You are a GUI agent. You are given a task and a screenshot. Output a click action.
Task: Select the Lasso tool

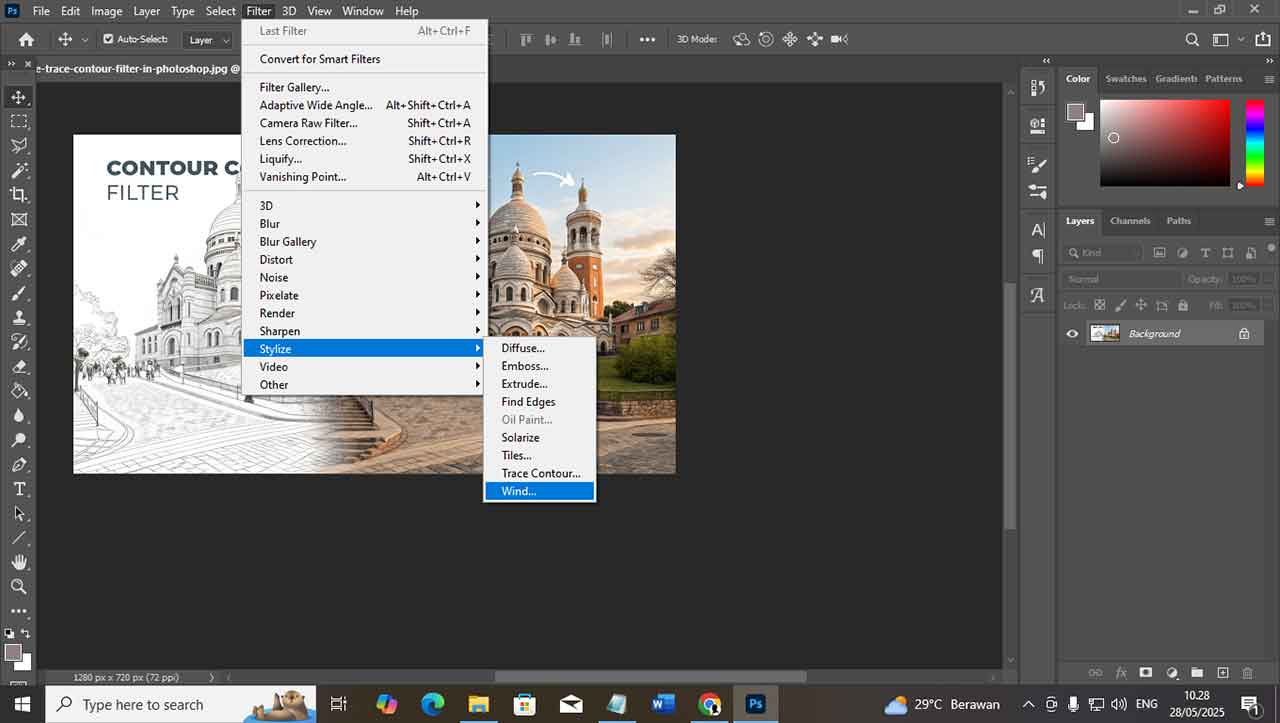coord(19,146)
